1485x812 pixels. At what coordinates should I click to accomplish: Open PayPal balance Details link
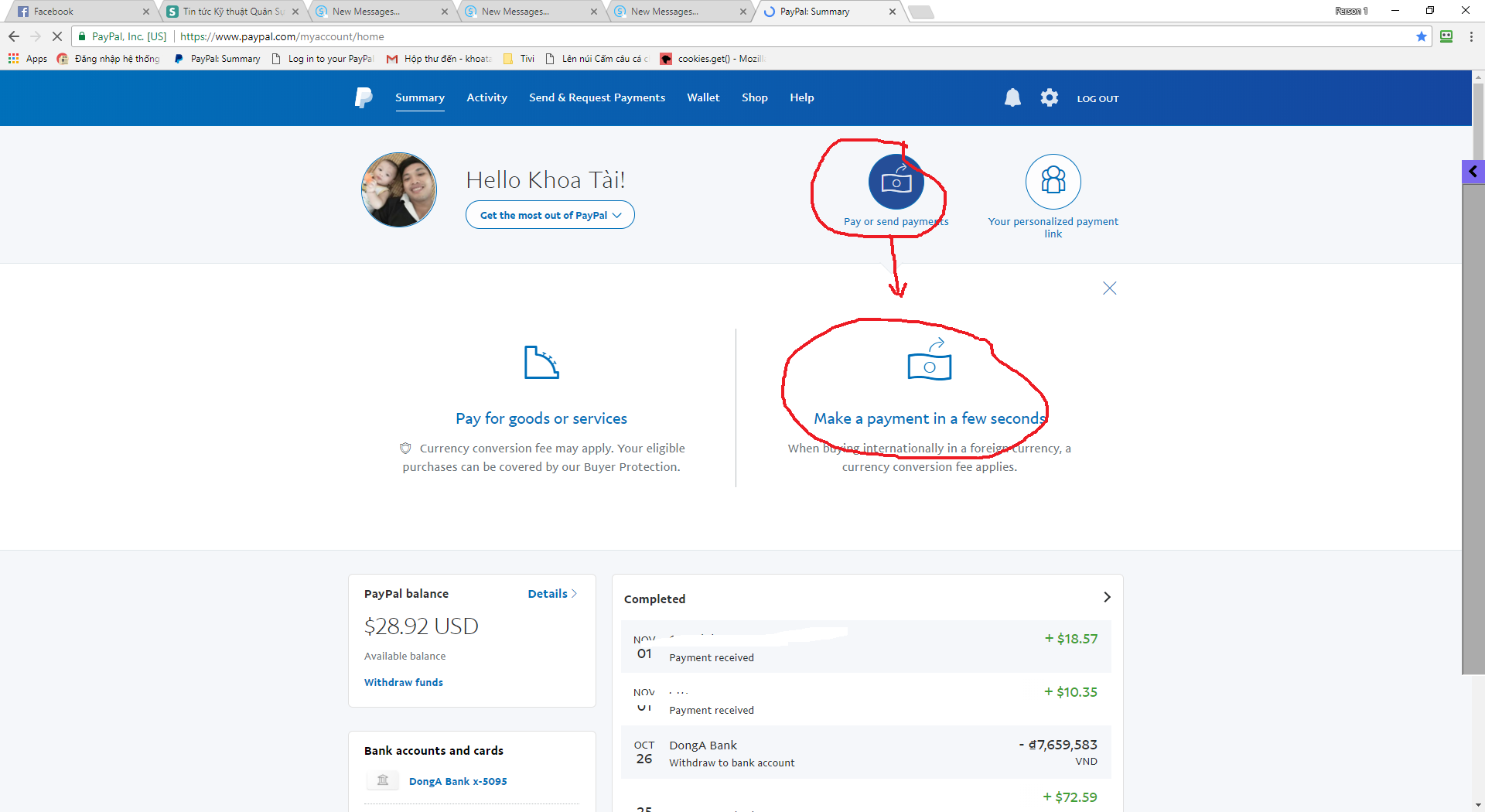coord(552,594)
